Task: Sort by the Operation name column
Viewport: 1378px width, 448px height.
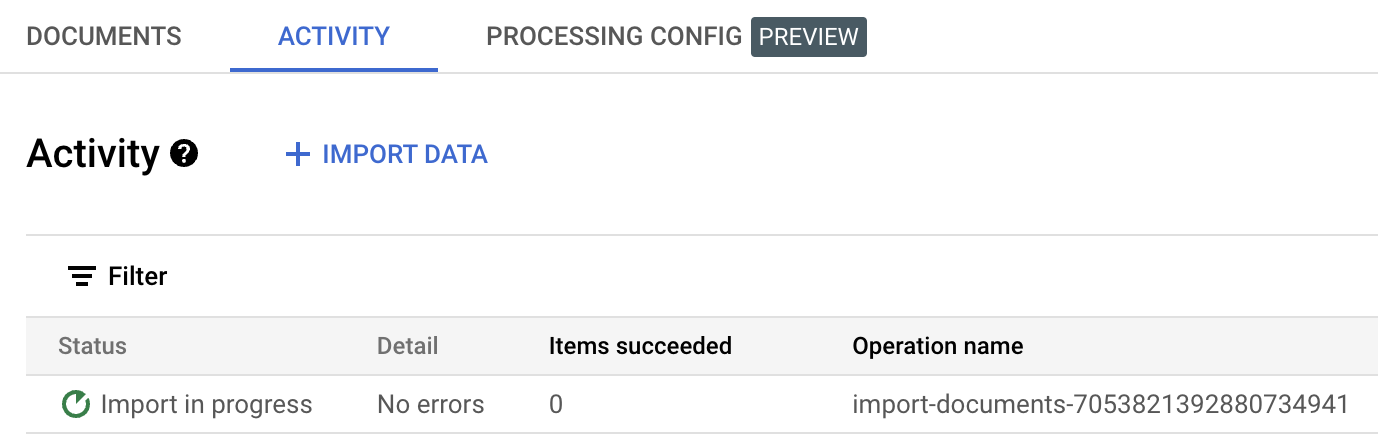Action: click(x=937, y=346)
